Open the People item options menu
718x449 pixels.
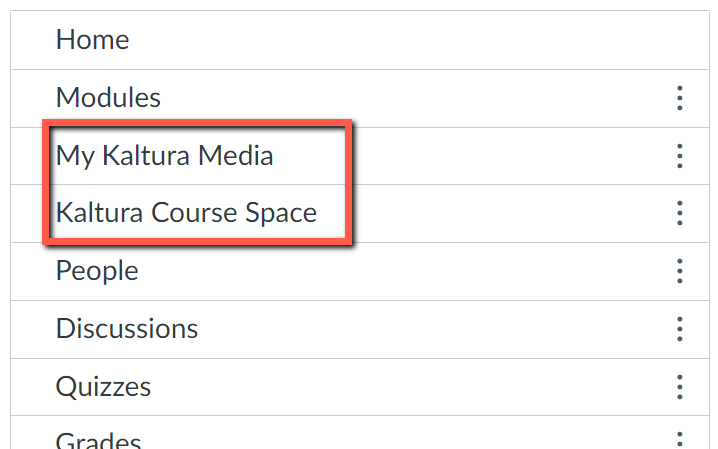pyautogui.click(x=679, y=271)
